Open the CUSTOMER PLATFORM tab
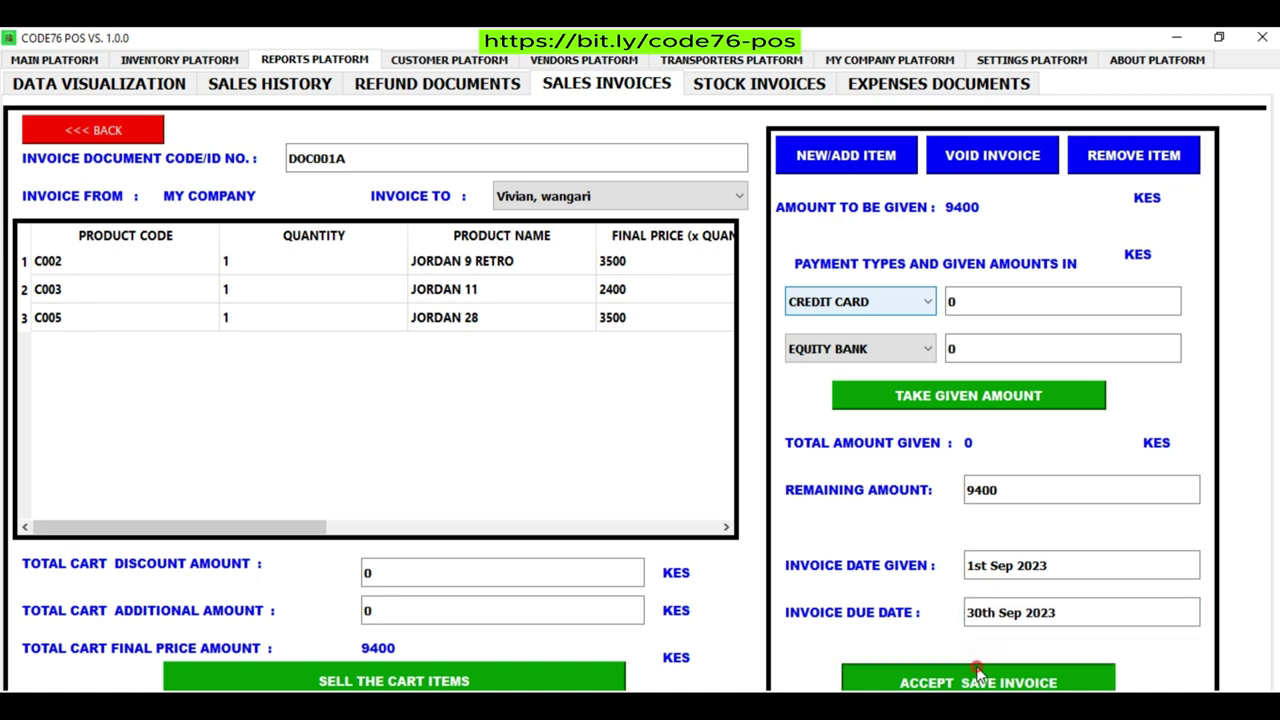Image resolution: width=1280 pixels, height=720 pixels. pyautogui.click(x=449, y=60)
